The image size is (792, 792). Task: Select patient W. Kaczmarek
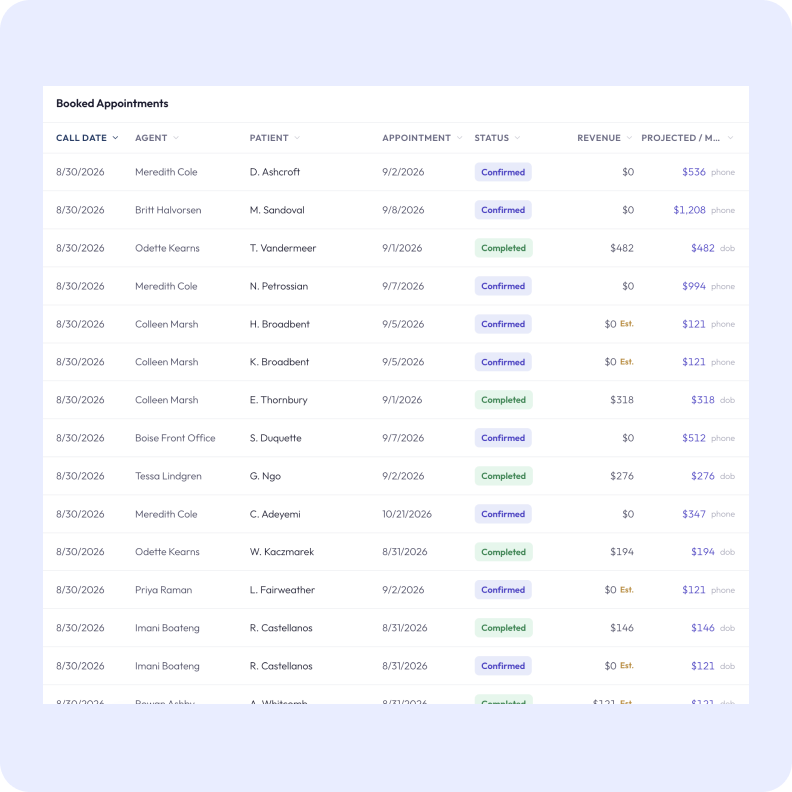(x=282, y=552)
